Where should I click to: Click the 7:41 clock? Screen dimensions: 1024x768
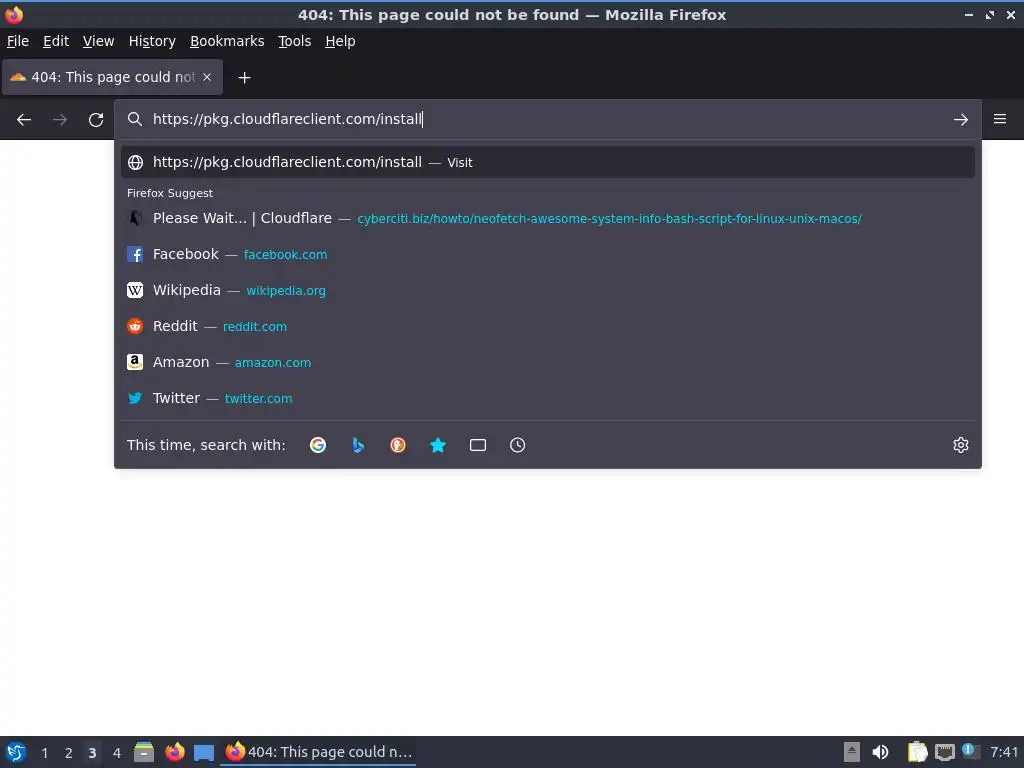click(x=1004, y=752)
